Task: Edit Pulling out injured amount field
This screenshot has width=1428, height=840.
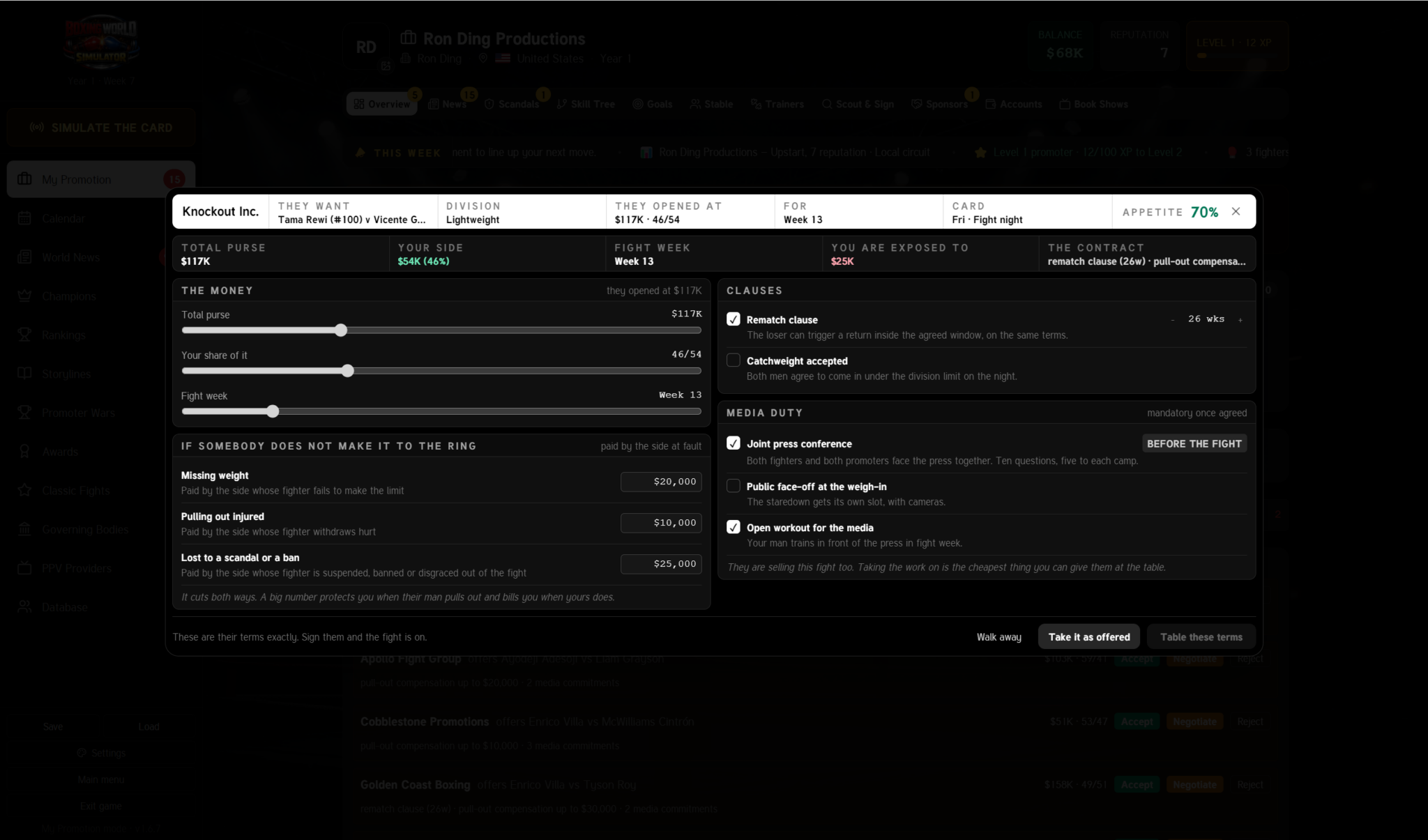Action: coord(661,523)
